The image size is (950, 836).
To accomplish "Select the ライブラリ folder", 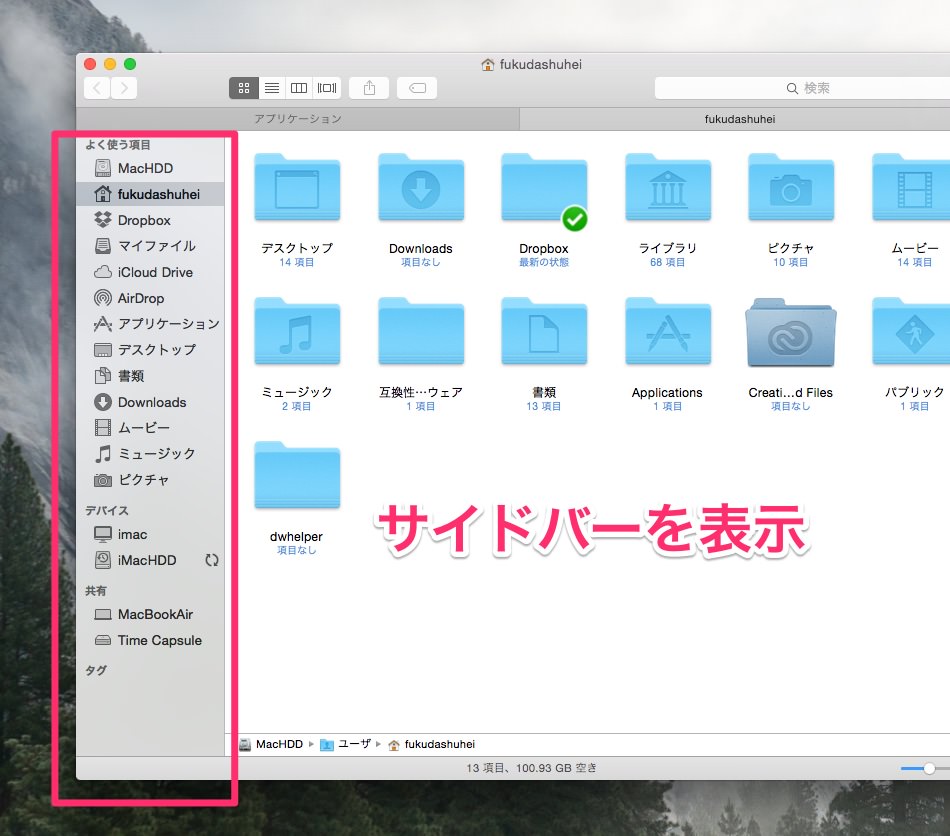I will pos(668,187).
